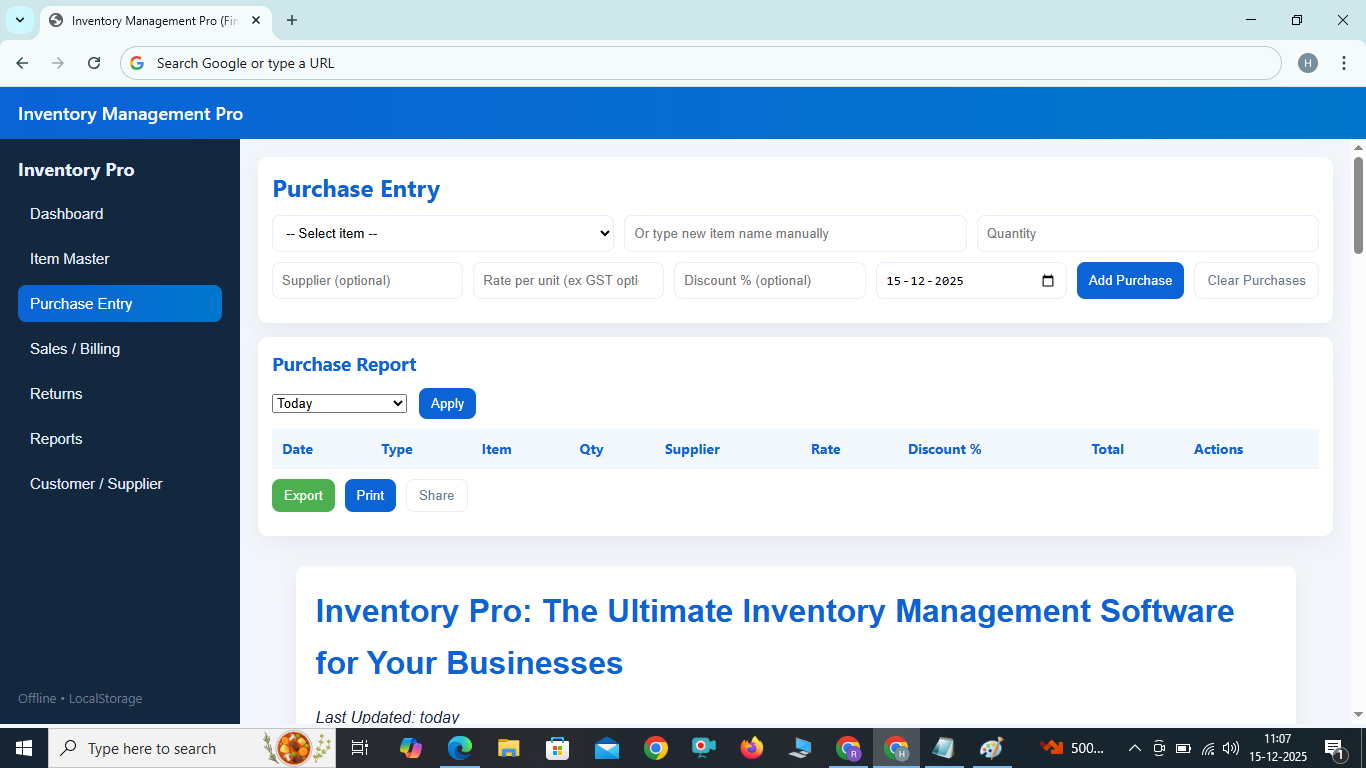Viewport: 1366px width, 768px height.
Task: Switch to the Dashboard section
Action: click(x=67, y=213)
